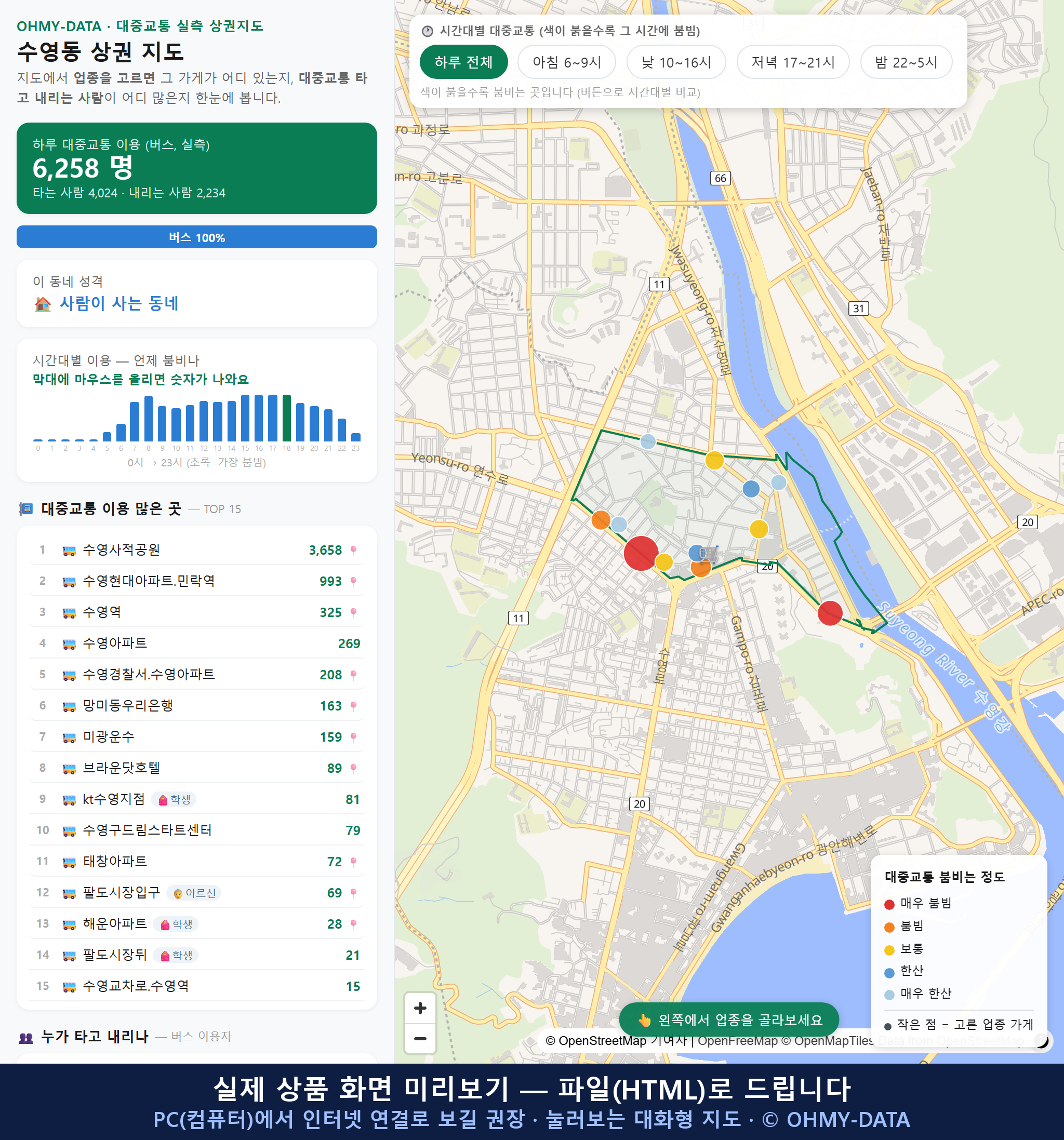
Task: Click the 누가 타고 내리나 section heading
Action: pos(95,1036)
